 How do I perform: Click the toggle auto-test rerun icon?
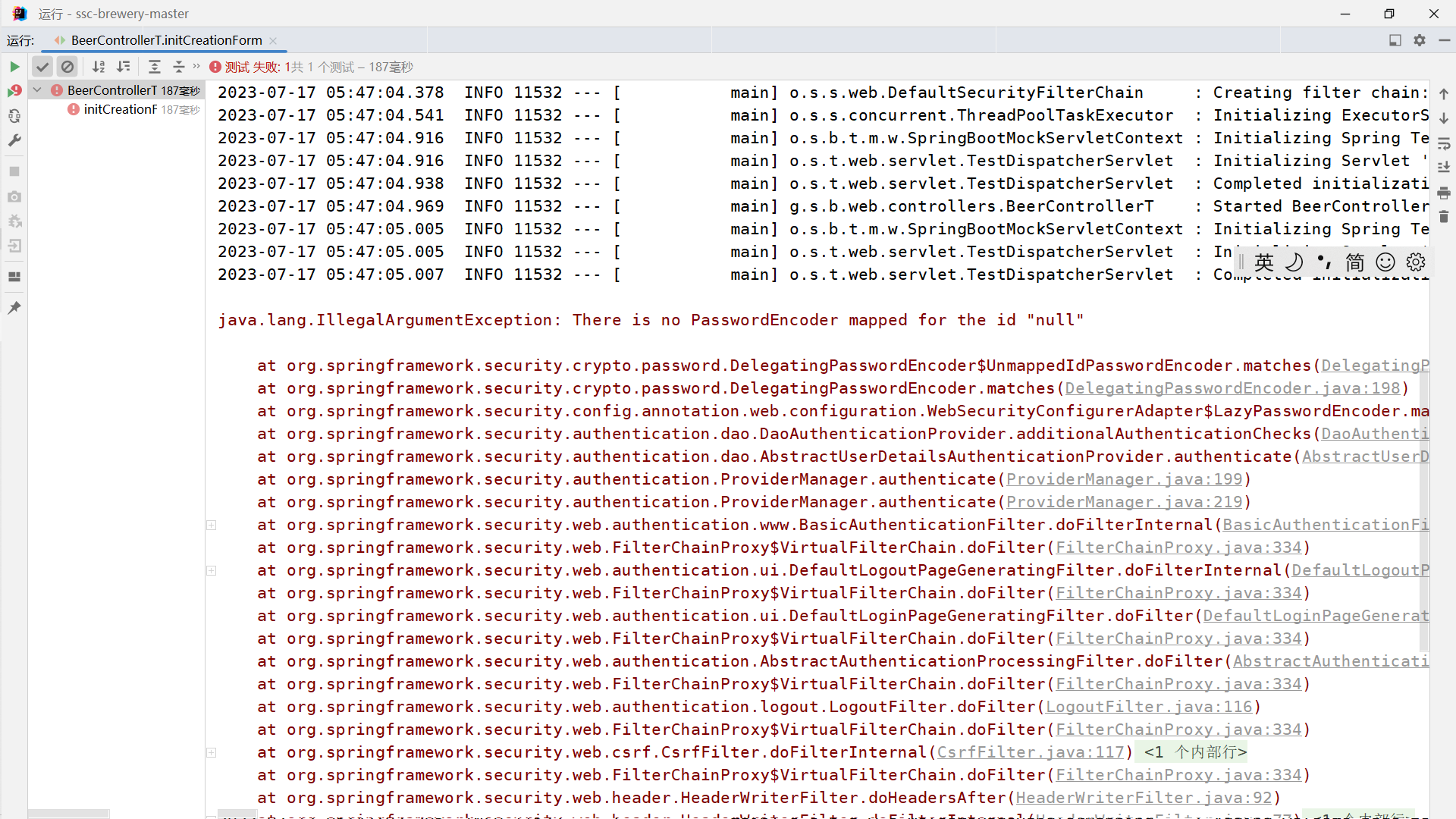[14, 116]
